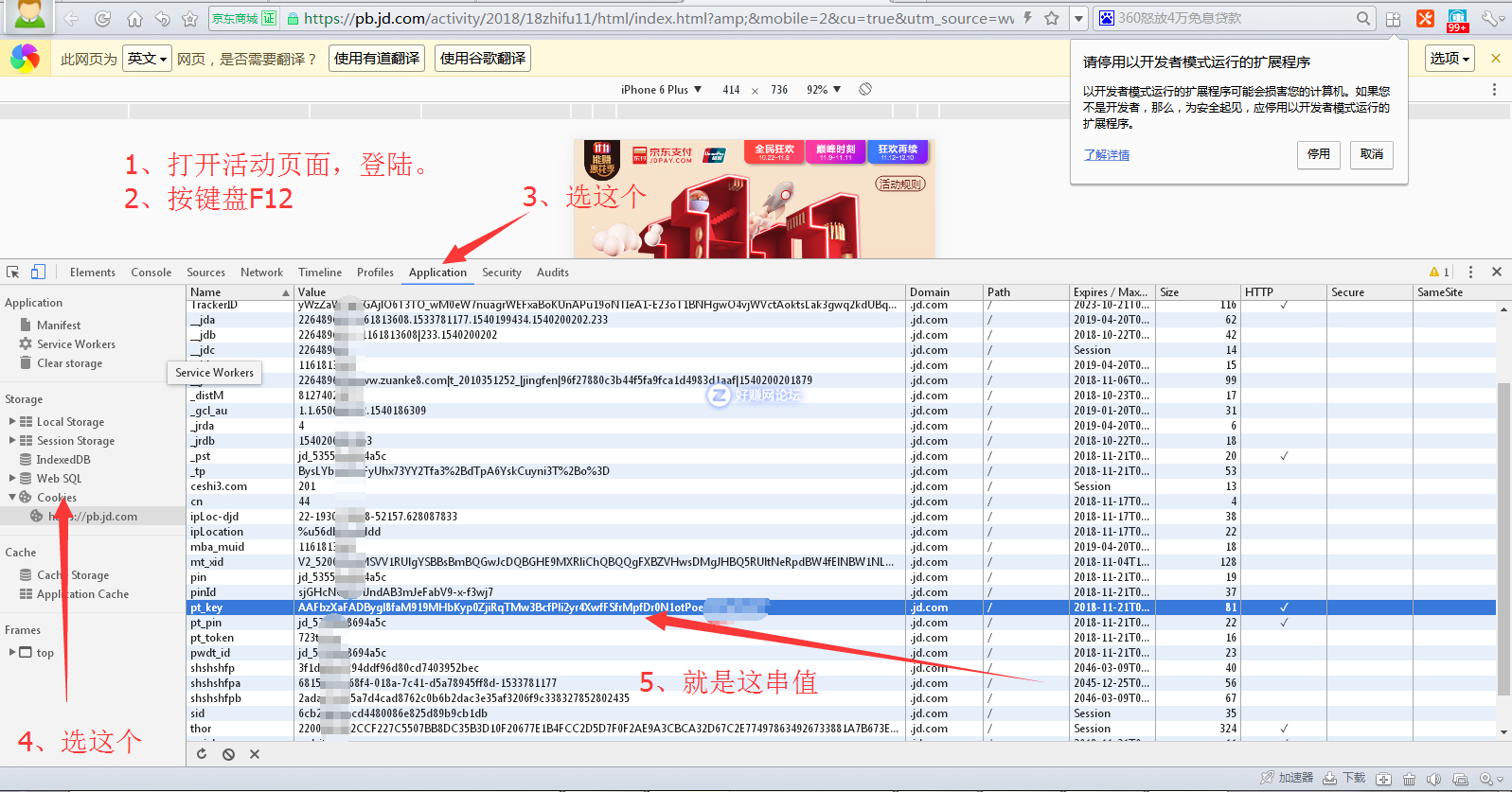
Task: Click in the 360 search input field
Action: (1234, 18)
